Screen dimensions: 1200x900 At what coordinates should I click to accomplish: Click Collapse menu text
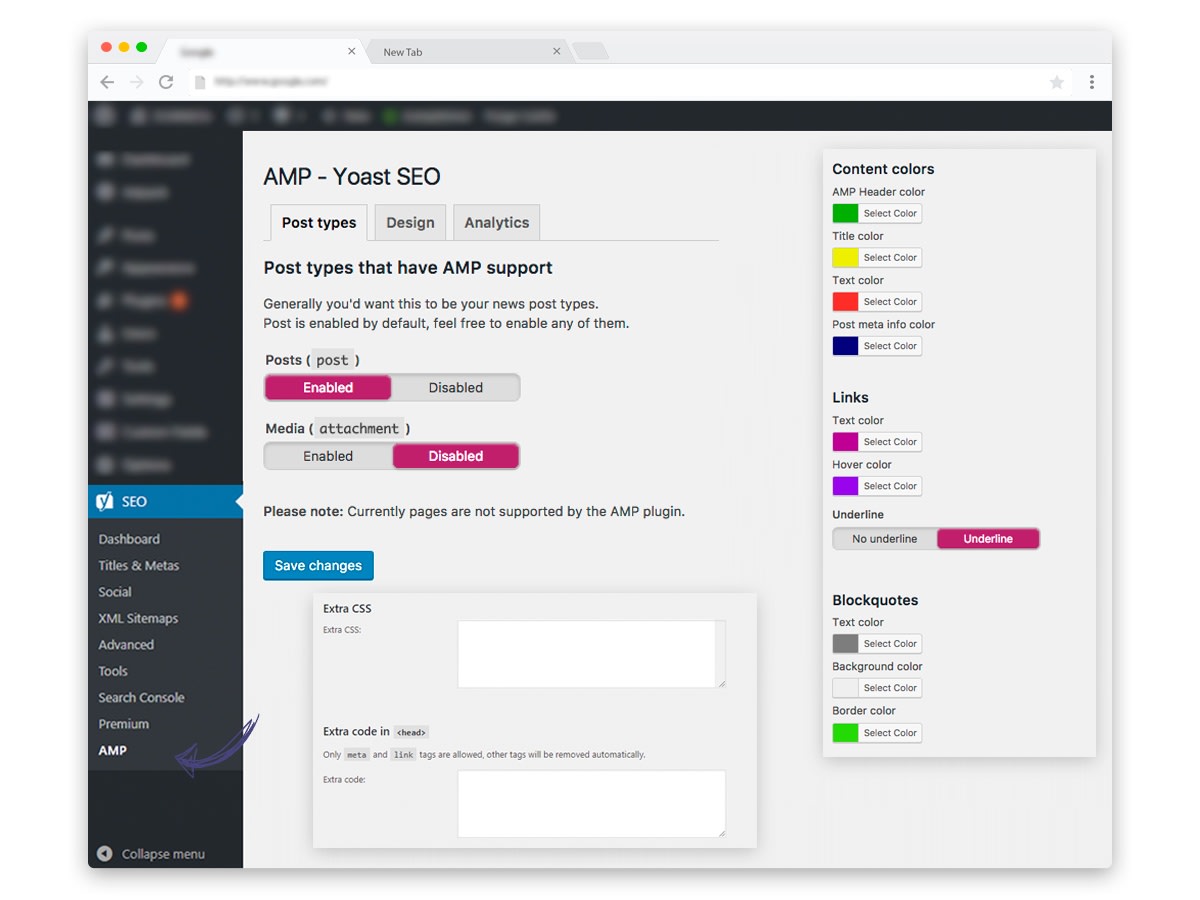pos(163,854)
